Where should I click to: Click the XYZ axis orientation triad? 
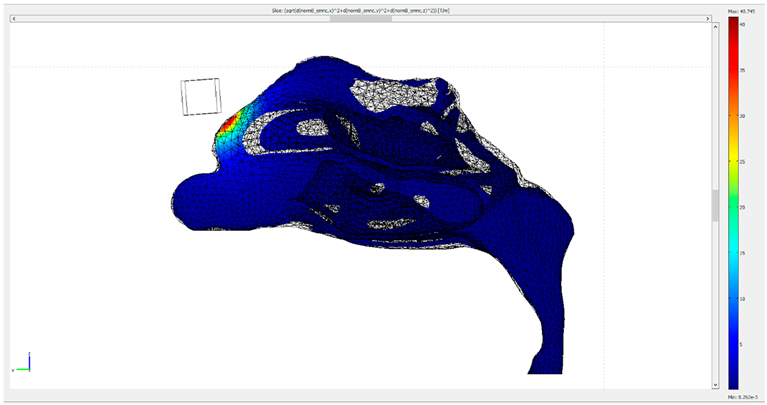pyautogui.click(x=24, y=363)
